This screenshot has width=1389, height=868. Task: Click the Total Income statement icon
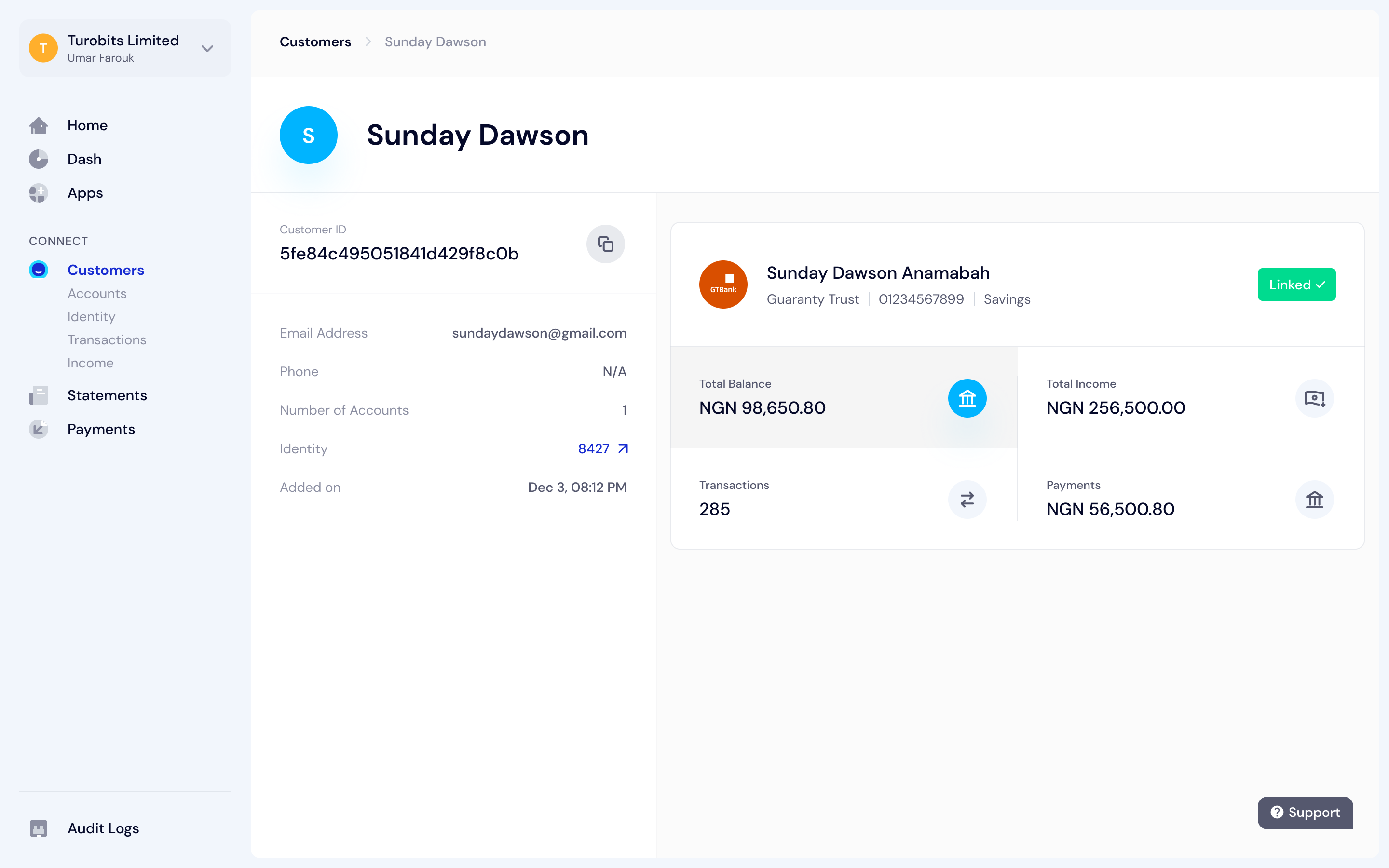point(1314,398)
